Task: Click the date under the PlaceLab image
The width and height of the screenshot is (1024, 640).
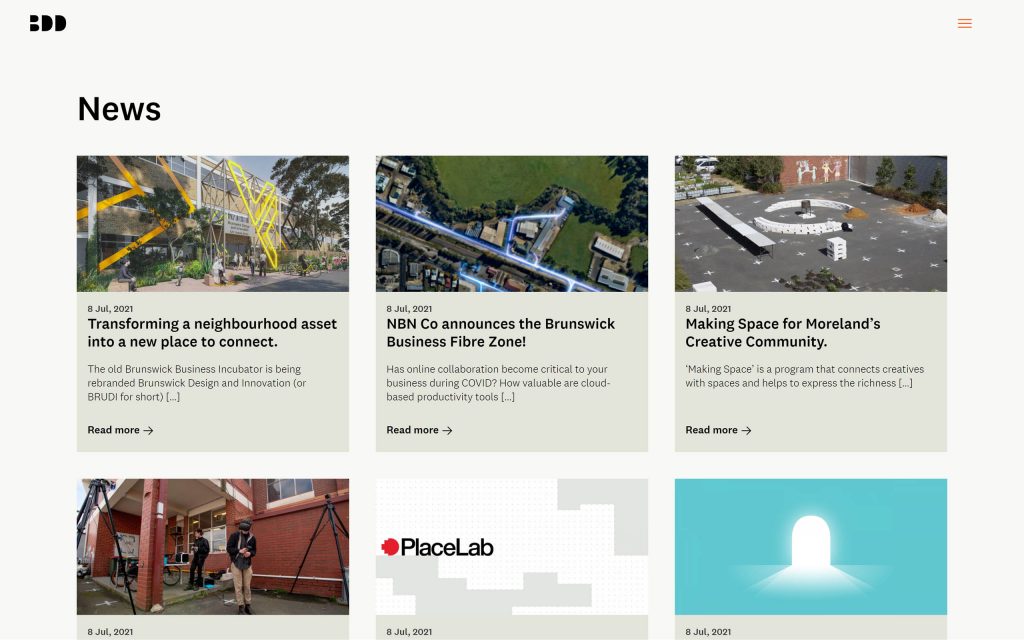Action: [409, 632]
